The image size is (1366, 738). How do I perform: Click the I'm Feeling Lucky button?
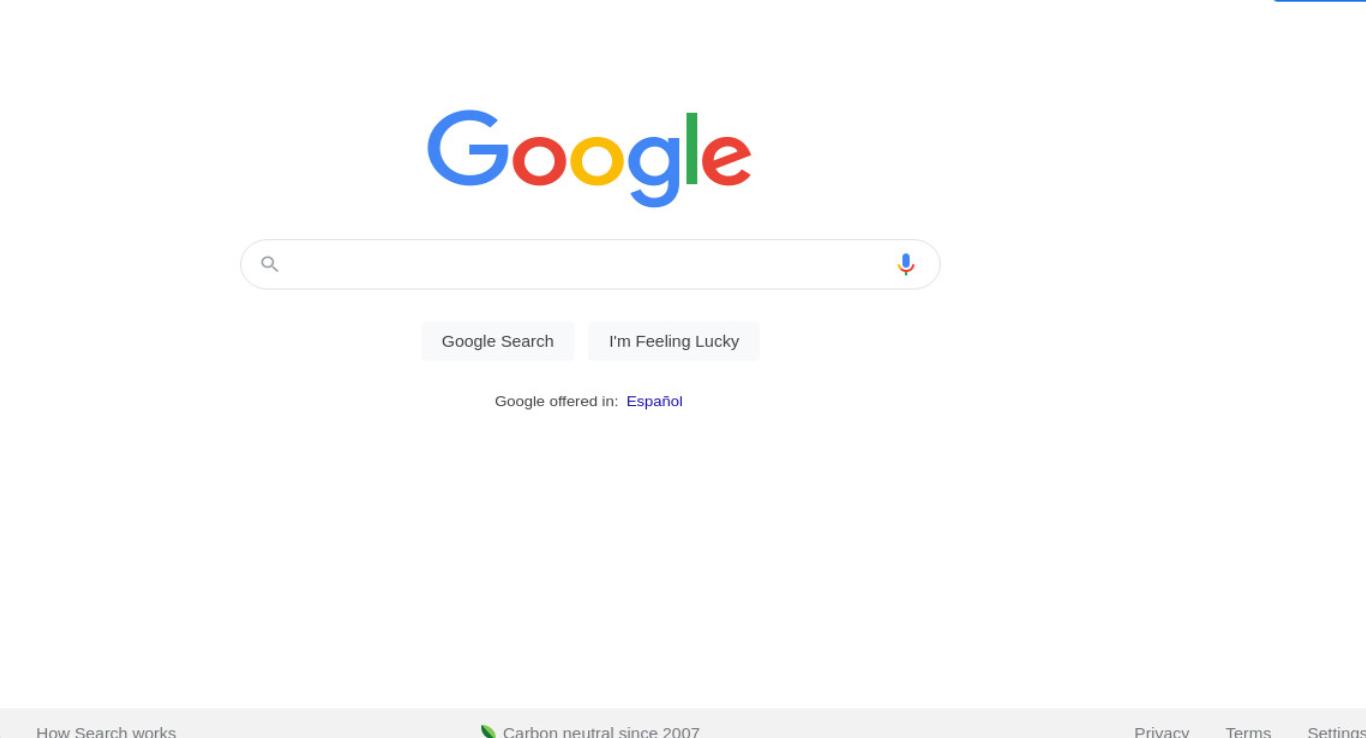[x=674, y=341]
